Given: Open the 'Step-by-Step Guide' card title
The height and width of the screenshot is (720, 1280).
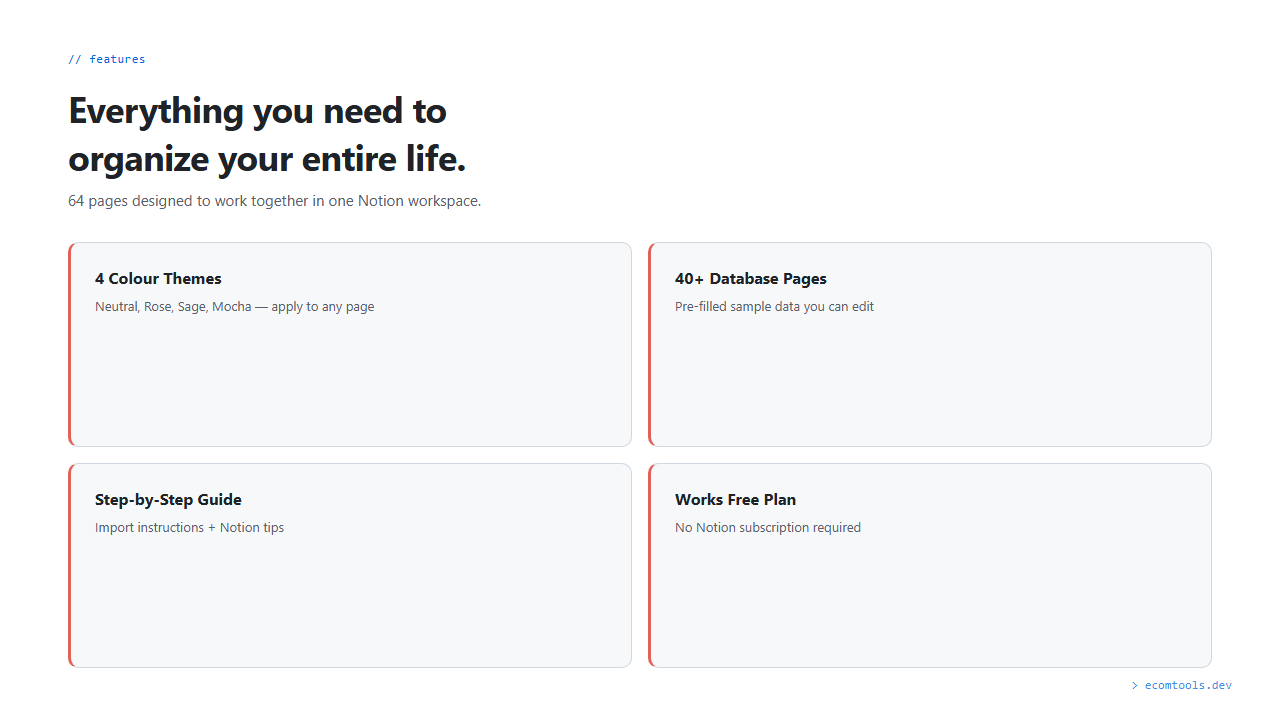Looking at the screenshot, I should pyautogui.click(x=168, y=500).
